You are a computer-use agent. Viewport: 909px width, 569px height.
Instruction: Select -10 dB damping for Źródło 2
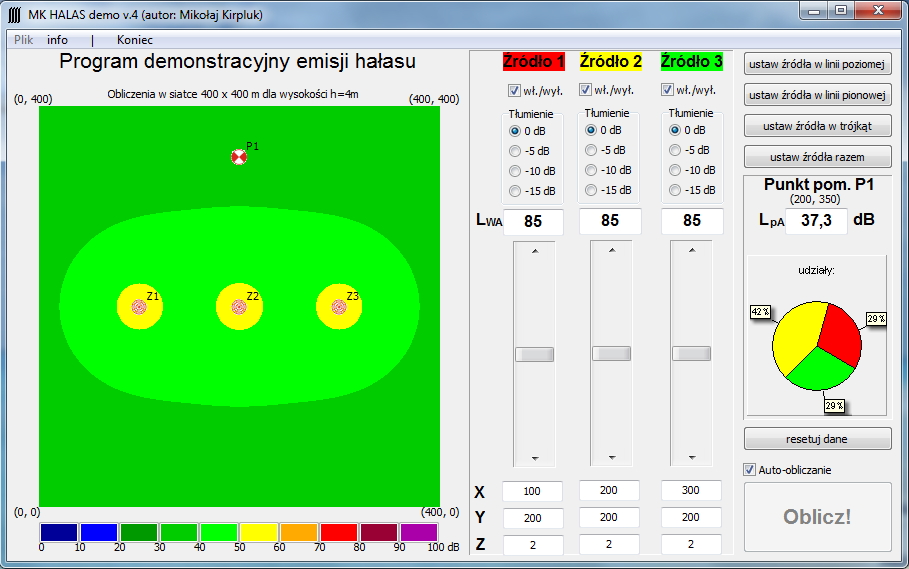tap(591, 170)
